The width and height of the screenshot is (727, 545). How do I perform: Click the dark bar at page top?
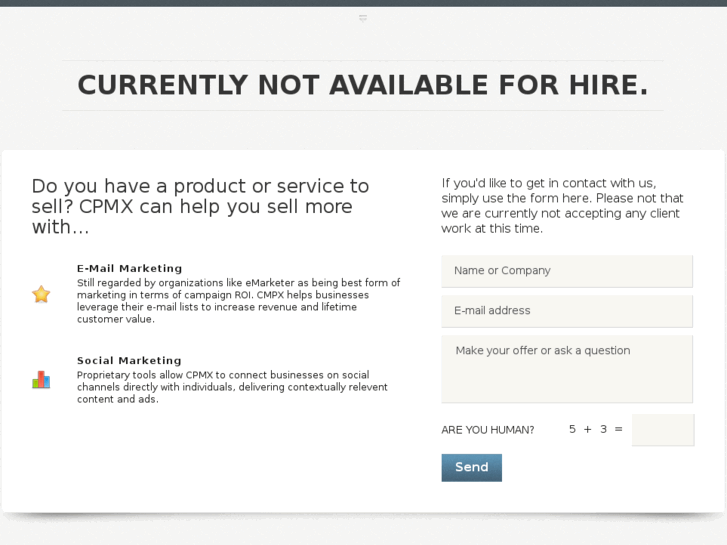click(363, 3)
